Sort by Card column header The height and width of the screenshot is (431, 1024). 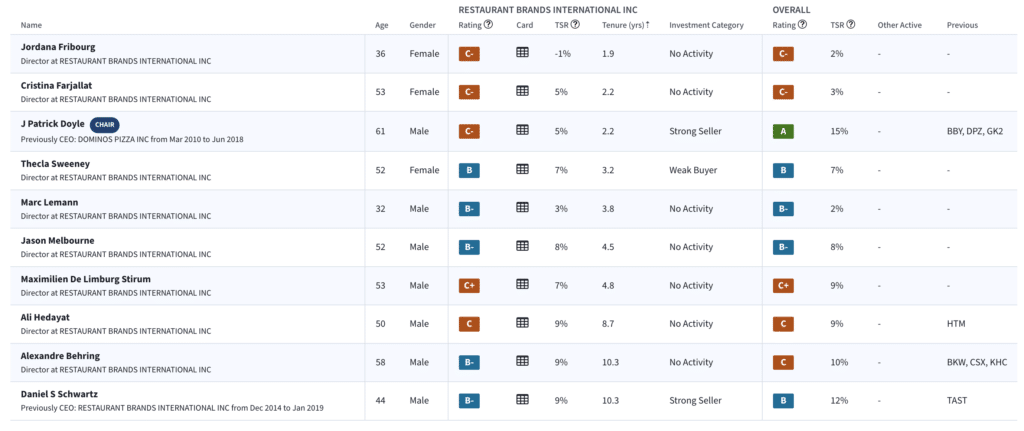[524, 25]
